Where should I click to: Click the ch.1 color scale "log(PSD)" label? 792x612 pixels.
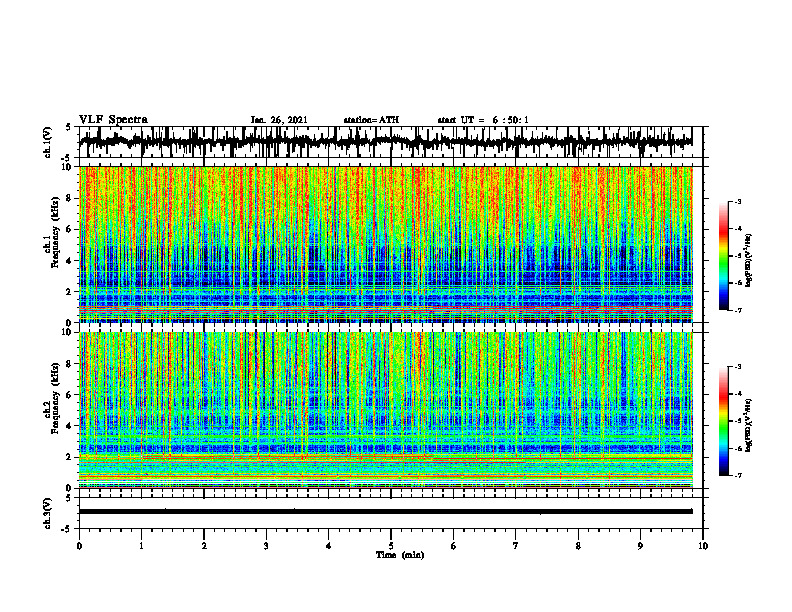749,261
